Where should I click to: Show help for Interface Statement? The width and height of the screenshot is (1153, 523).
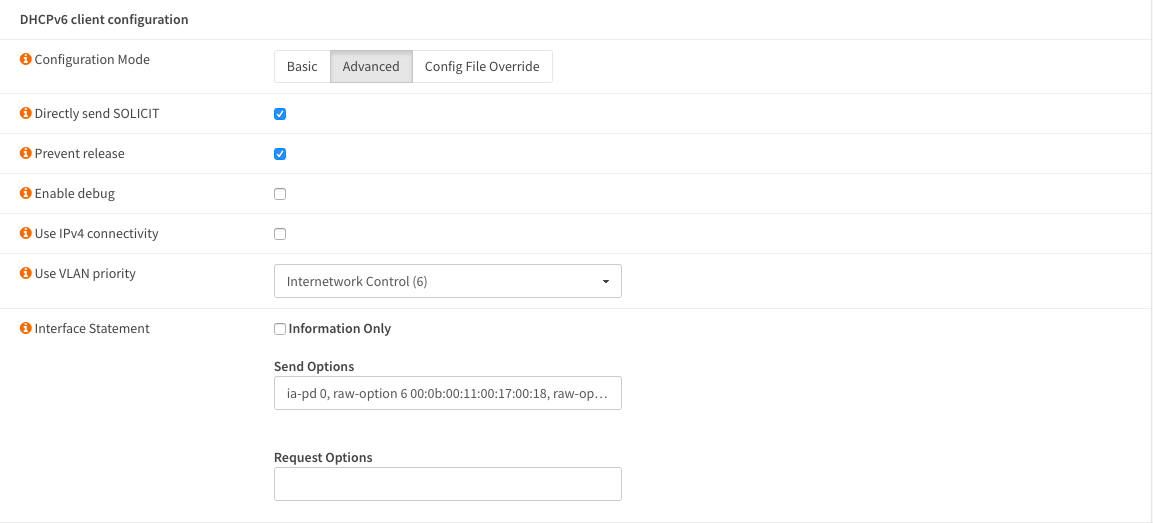pos(26,329)
